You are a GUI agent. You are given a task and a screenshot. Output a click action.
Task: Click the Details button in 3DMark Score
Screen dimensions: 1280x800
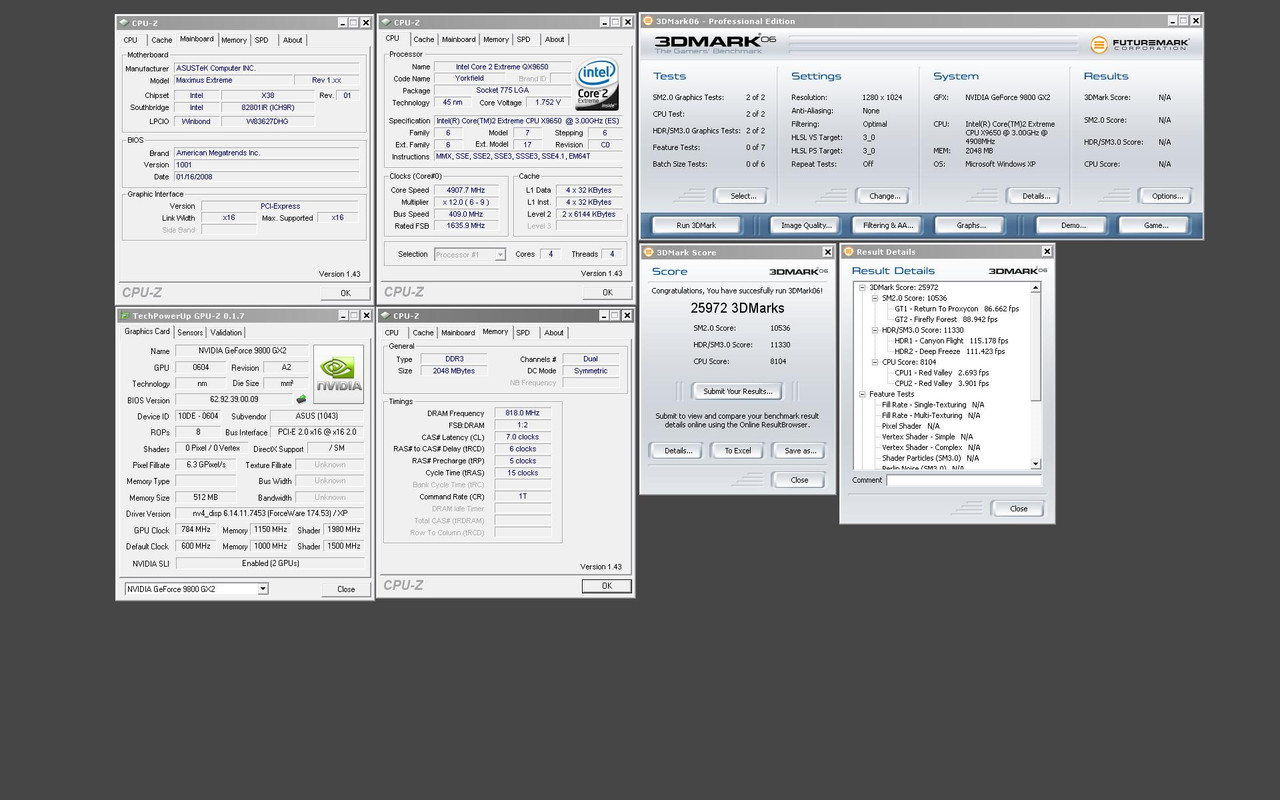tap(677, 450)
